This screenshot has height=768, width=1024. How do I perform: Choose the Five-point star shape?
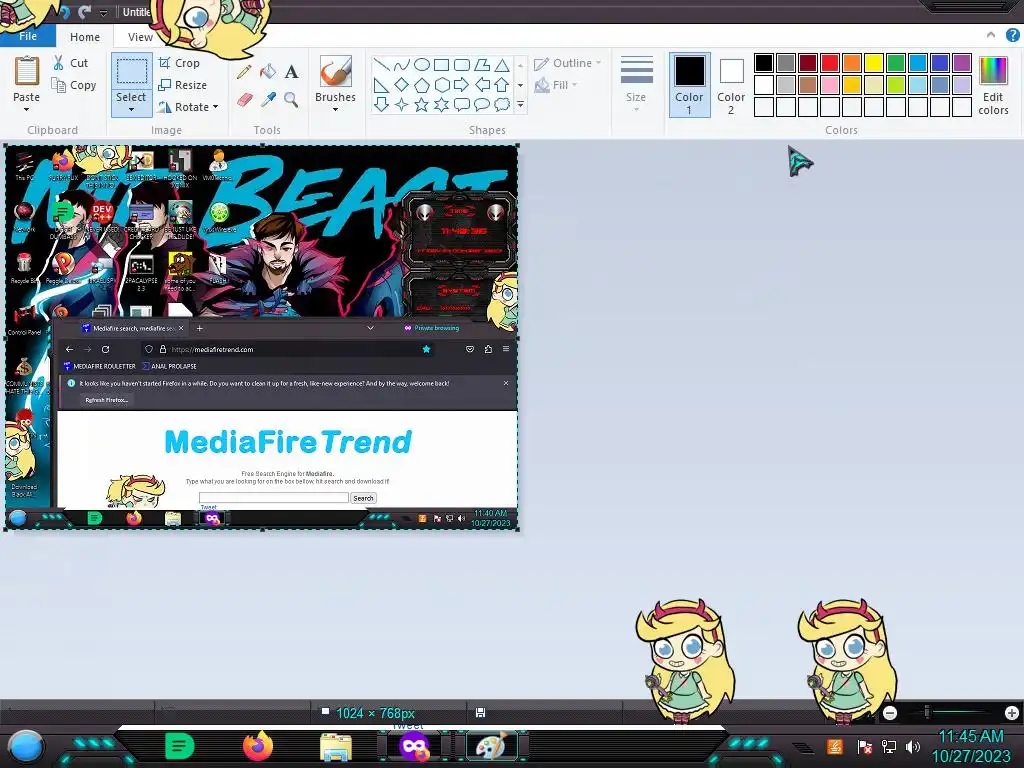pos(422,104)
